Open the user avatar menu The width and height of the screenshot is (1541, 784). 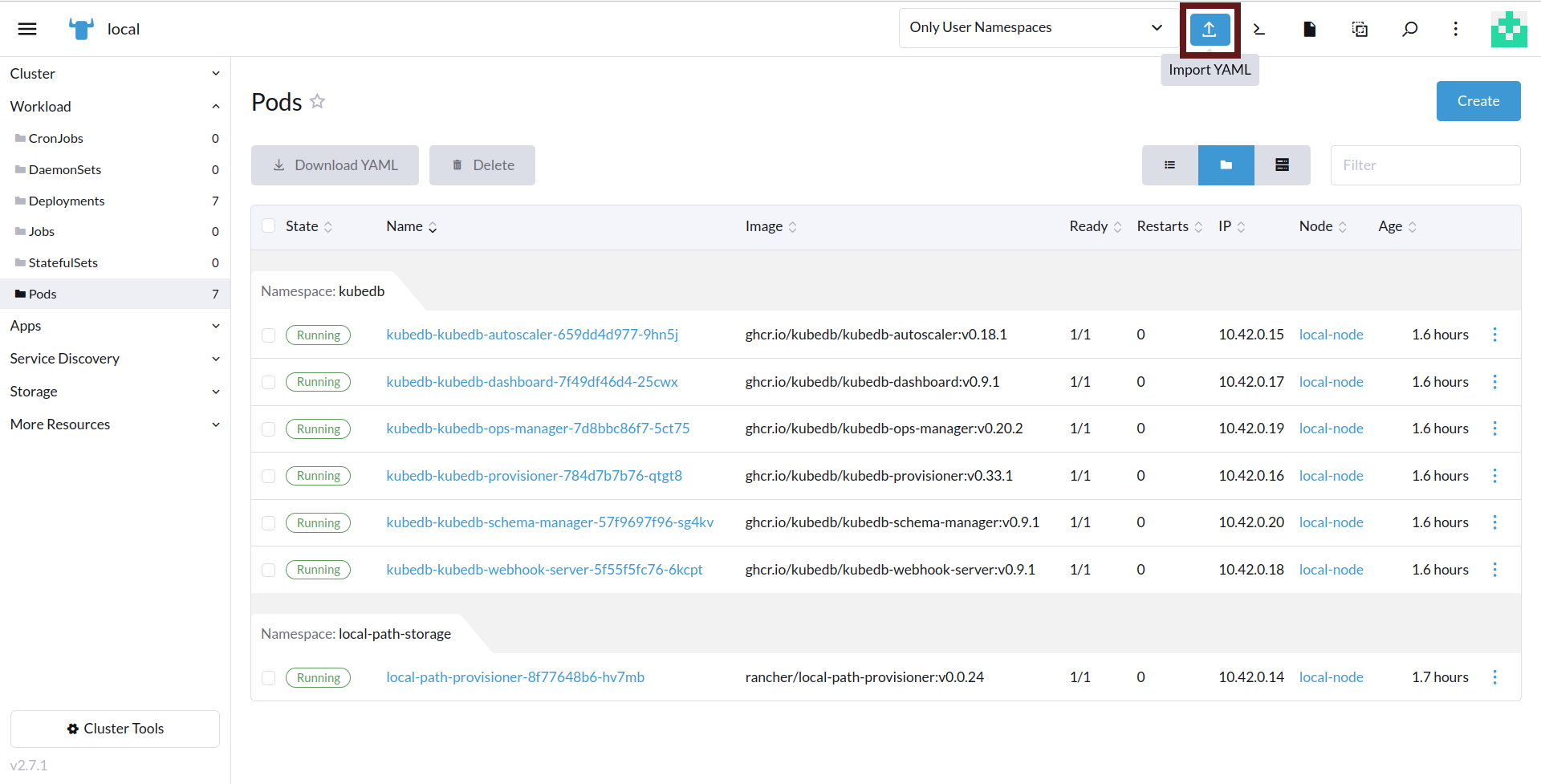(x=1508, y=30)
